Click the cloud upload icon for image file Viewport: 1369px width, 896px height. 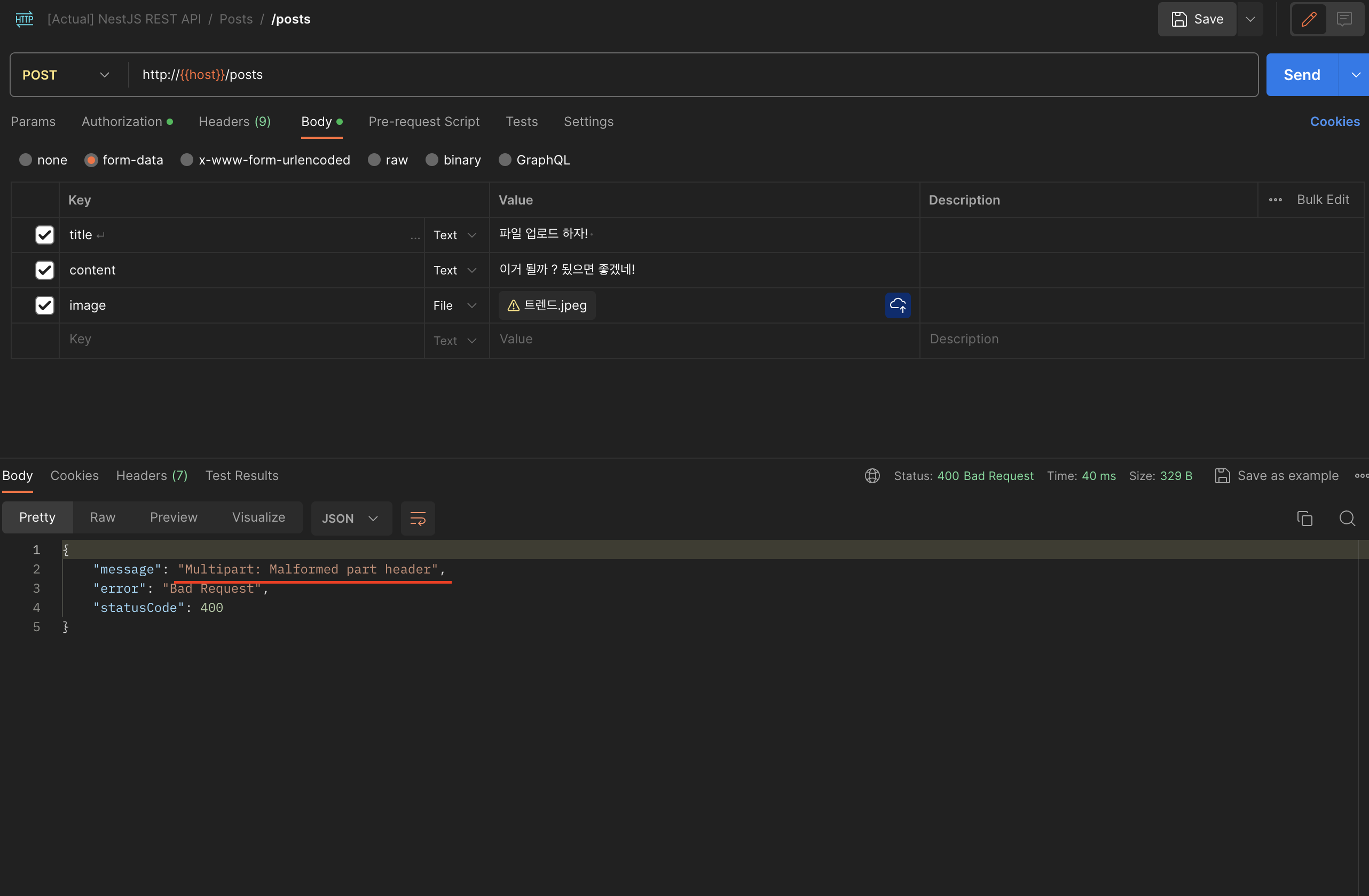pos(898,305)
